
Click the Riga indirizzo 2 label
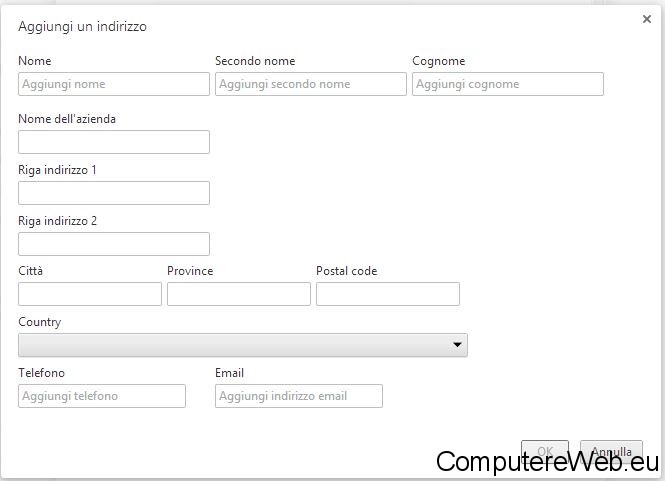click(57, 221)
